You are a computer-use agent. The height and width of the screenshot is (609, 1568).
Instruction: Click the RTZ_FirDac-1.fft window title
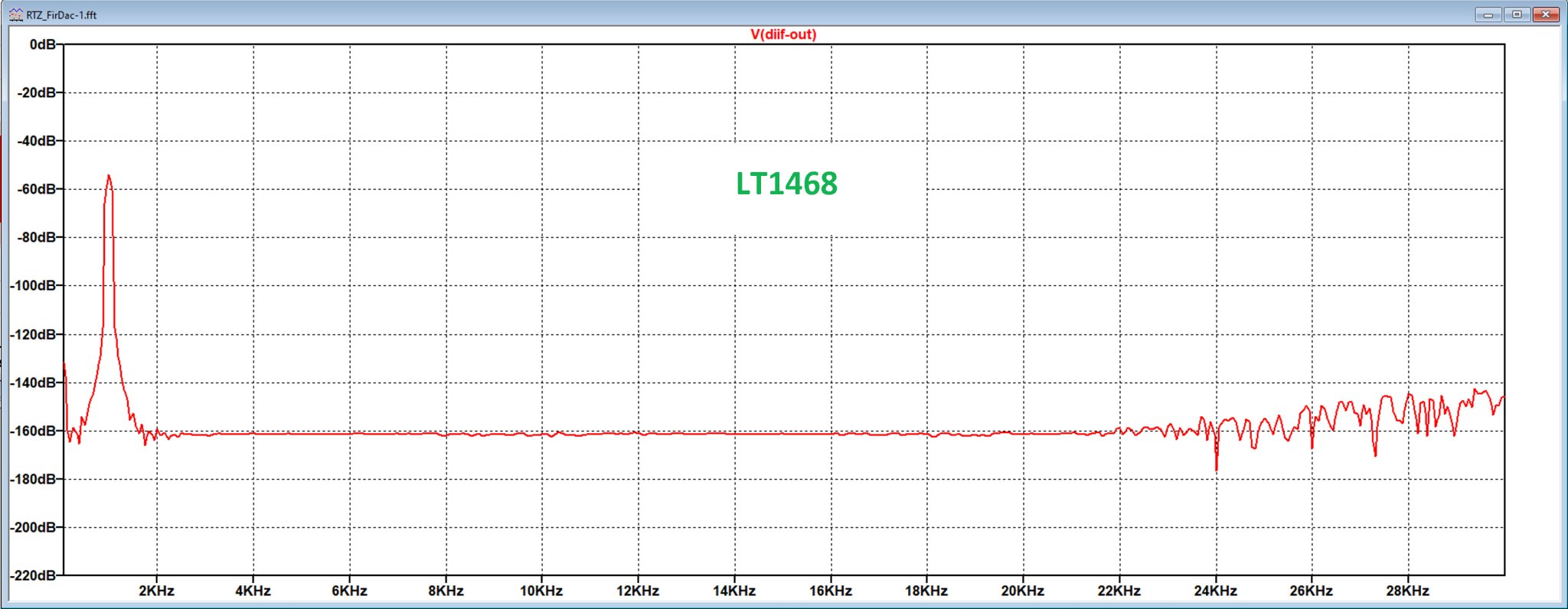point(61,15)
